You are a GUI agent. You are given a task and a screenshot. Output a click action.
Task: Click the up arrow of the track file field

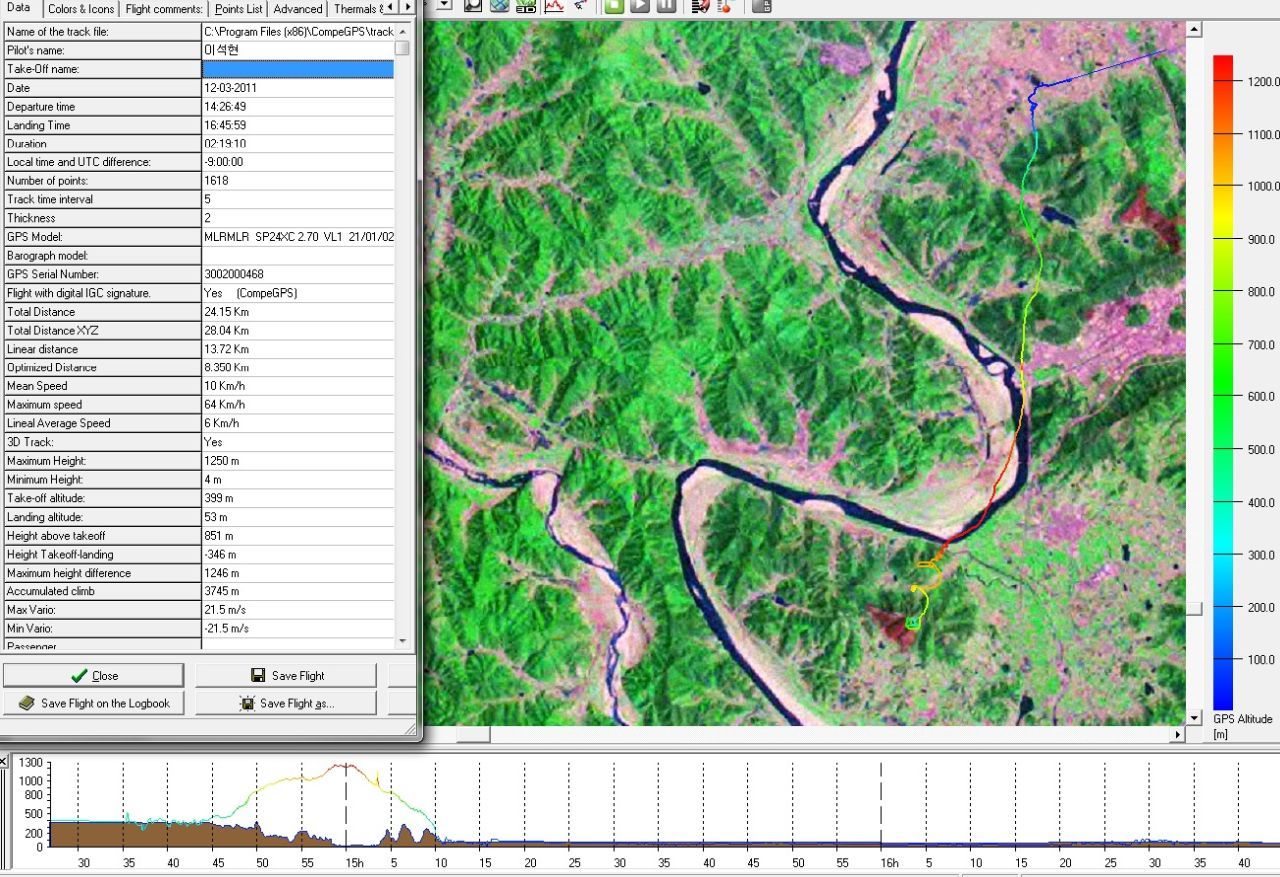point(402,32)
